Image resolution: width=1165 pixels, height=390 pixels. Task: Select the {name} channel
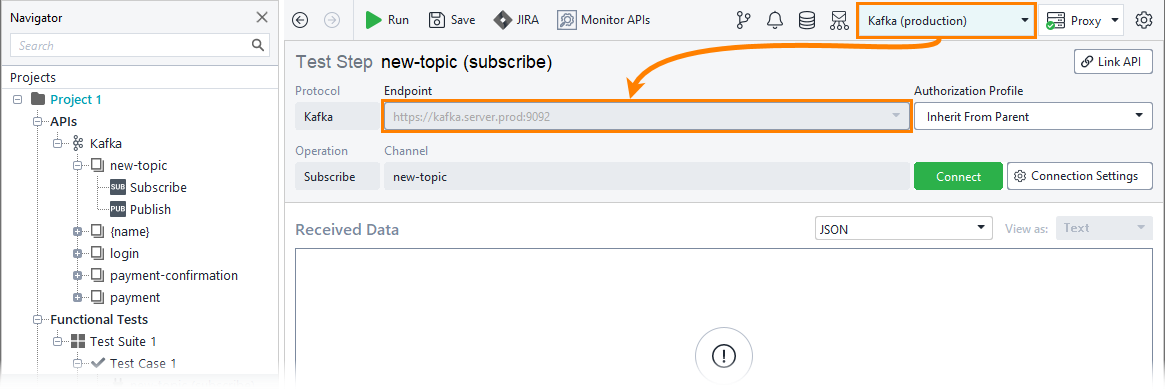(x=129, y=232)
